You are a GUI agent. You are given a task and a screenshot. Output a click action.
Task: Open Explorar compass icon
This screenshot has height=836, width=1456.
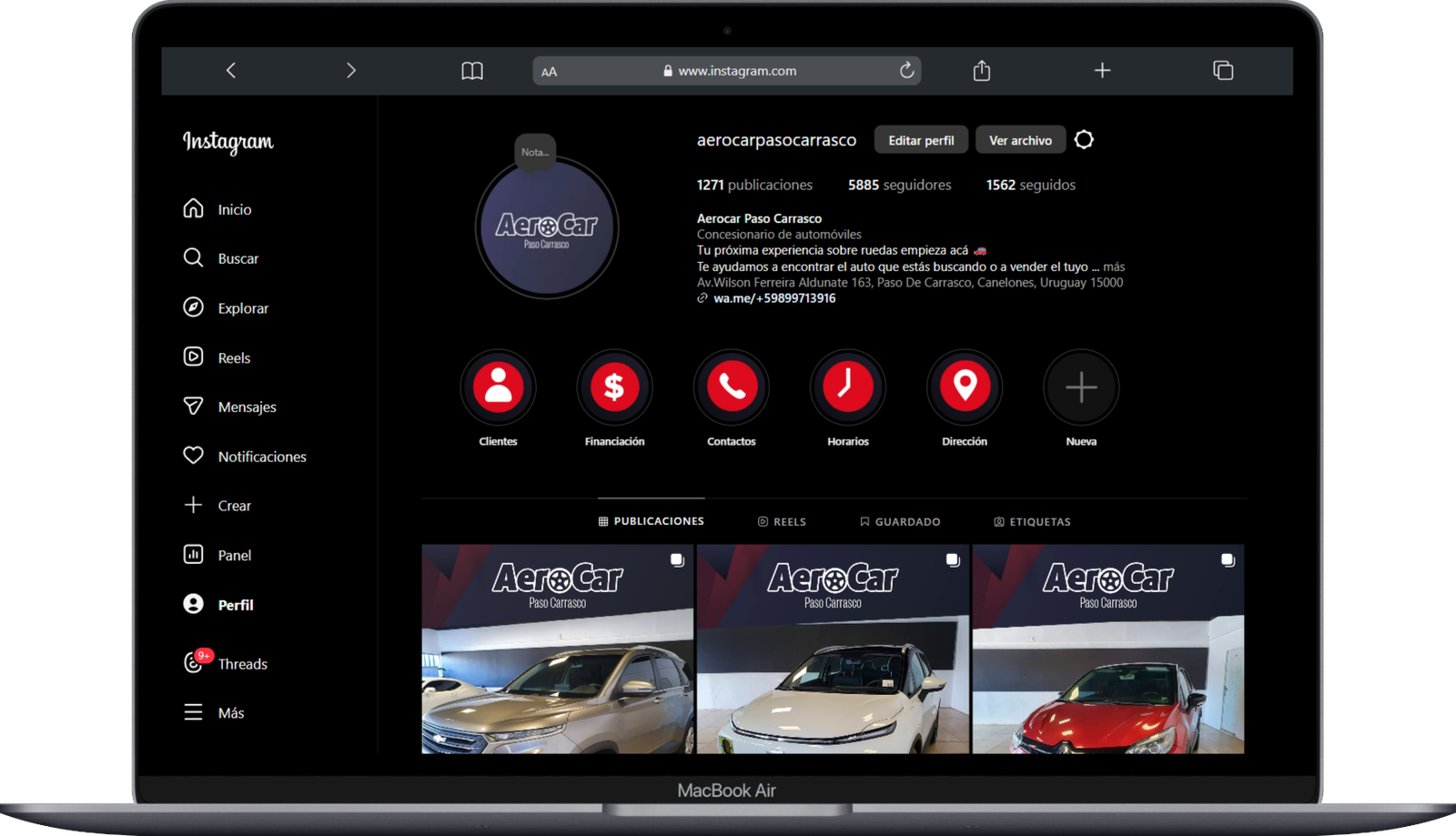[193, 307]
